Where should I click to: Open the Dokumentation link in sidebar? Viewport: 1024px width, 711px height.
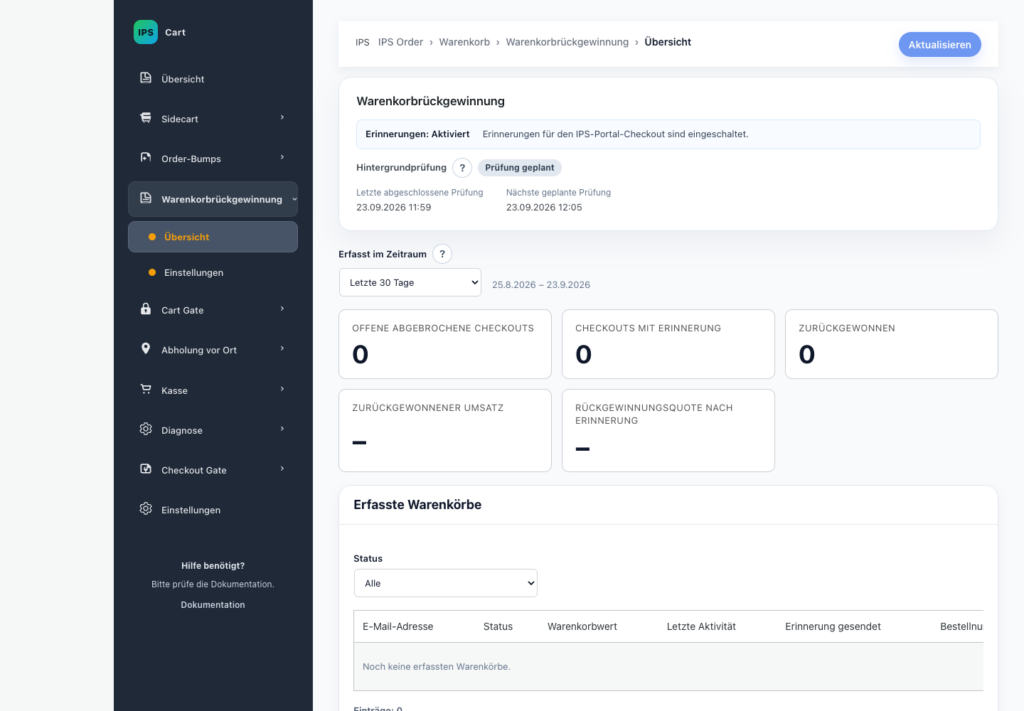[213, 605]
